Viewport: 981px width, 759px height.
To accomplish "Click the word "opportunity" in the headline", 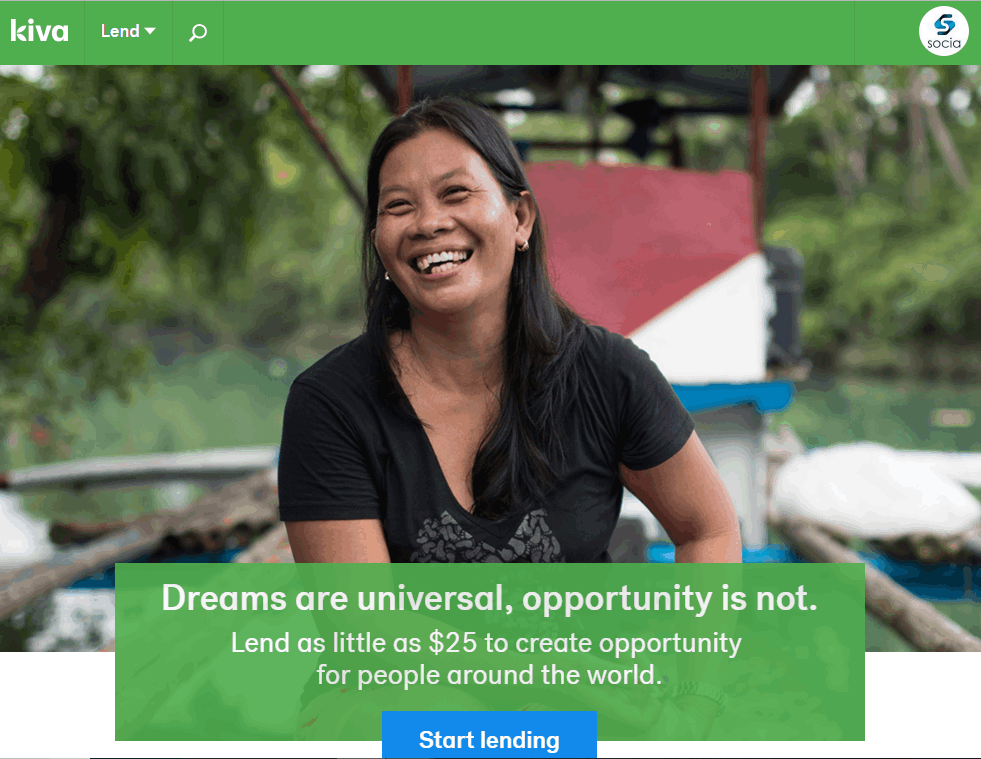I will coord(617,599).
